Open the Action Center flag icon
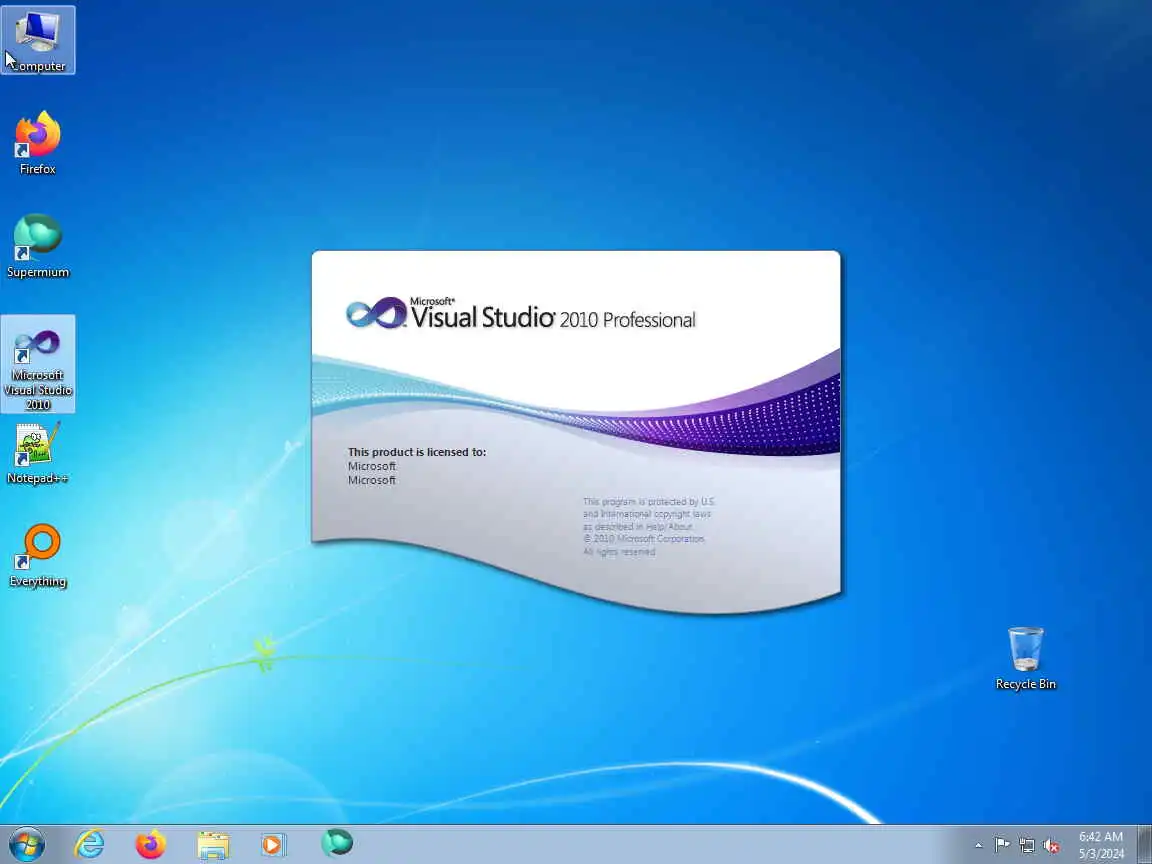Image resolution: width=1152 pixels, height=864 pixels. 1002,845
